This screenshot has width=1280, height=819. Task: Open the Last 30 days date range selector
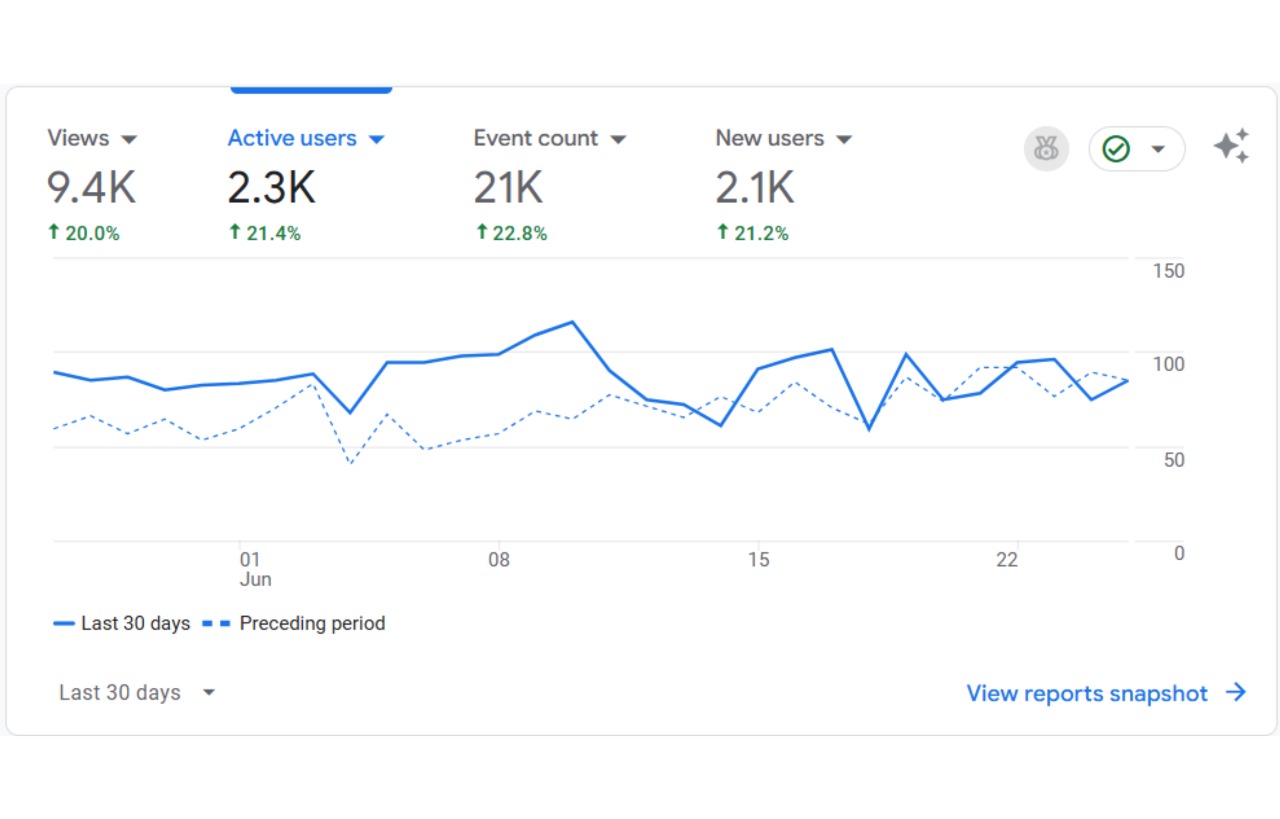coord(137,692)
